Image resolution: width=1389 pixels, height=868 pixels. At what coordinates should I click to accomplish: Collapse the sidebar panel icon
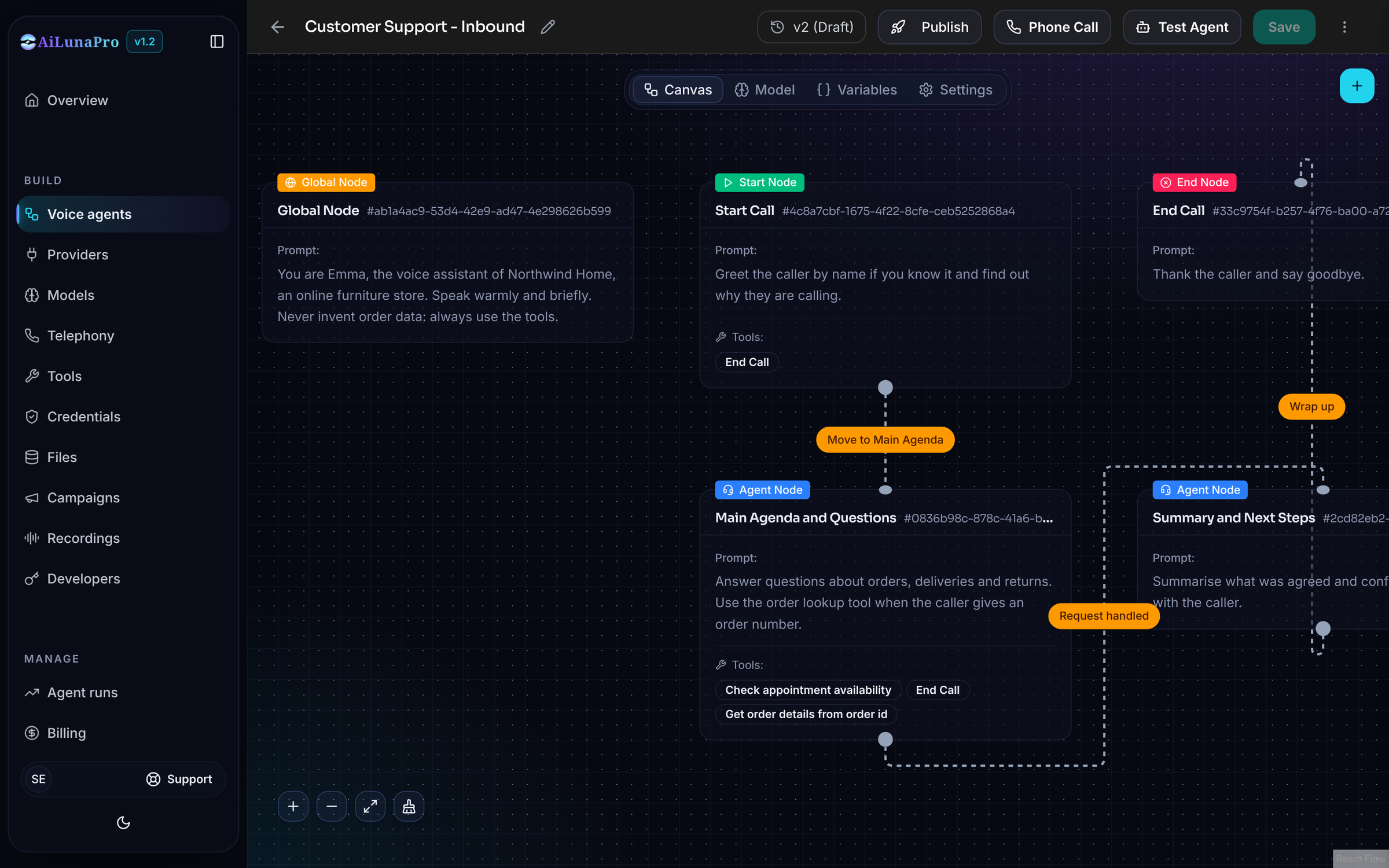(x=216, y=42)
